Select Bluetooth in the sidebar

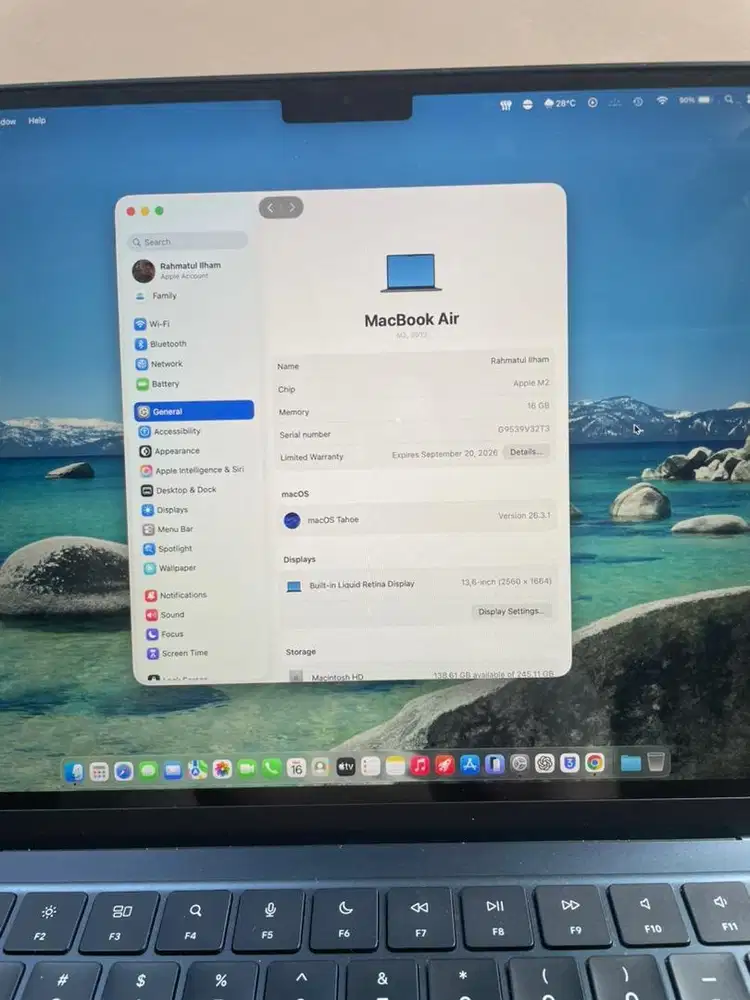pos(161,344)
